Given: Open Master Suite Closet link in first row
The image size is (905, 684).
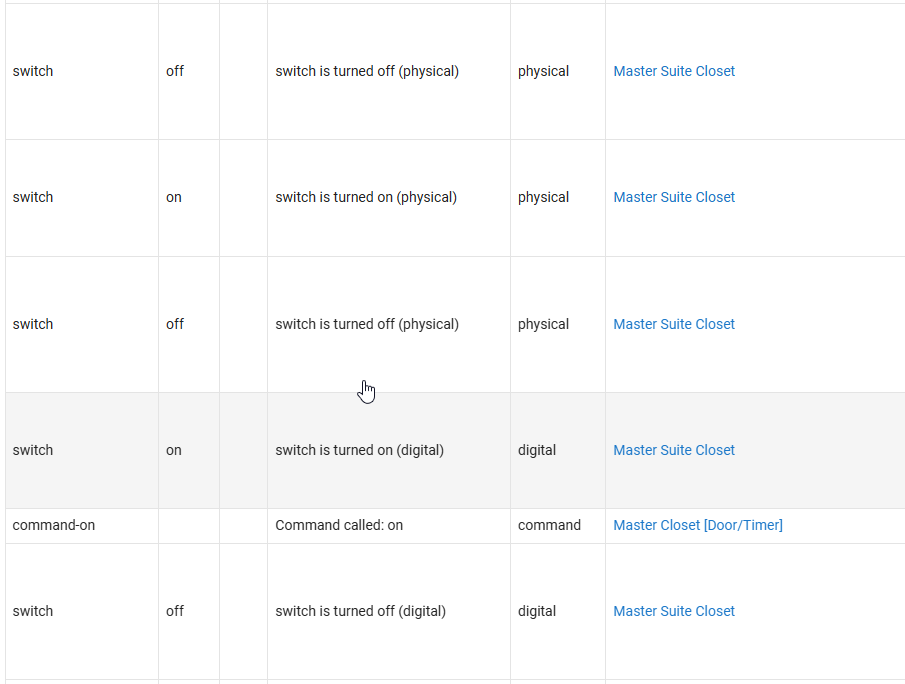Looking at the screenshot, I should pyautogui.click(x=674, y=71).
